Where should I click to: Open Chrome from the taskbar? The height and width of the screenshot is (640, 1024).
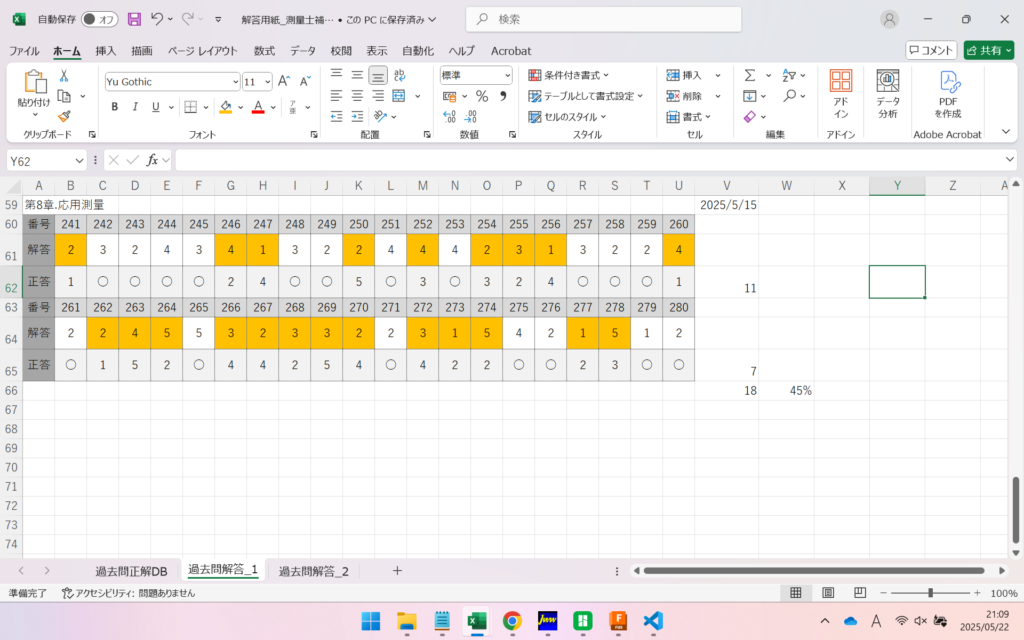(512, 620)
